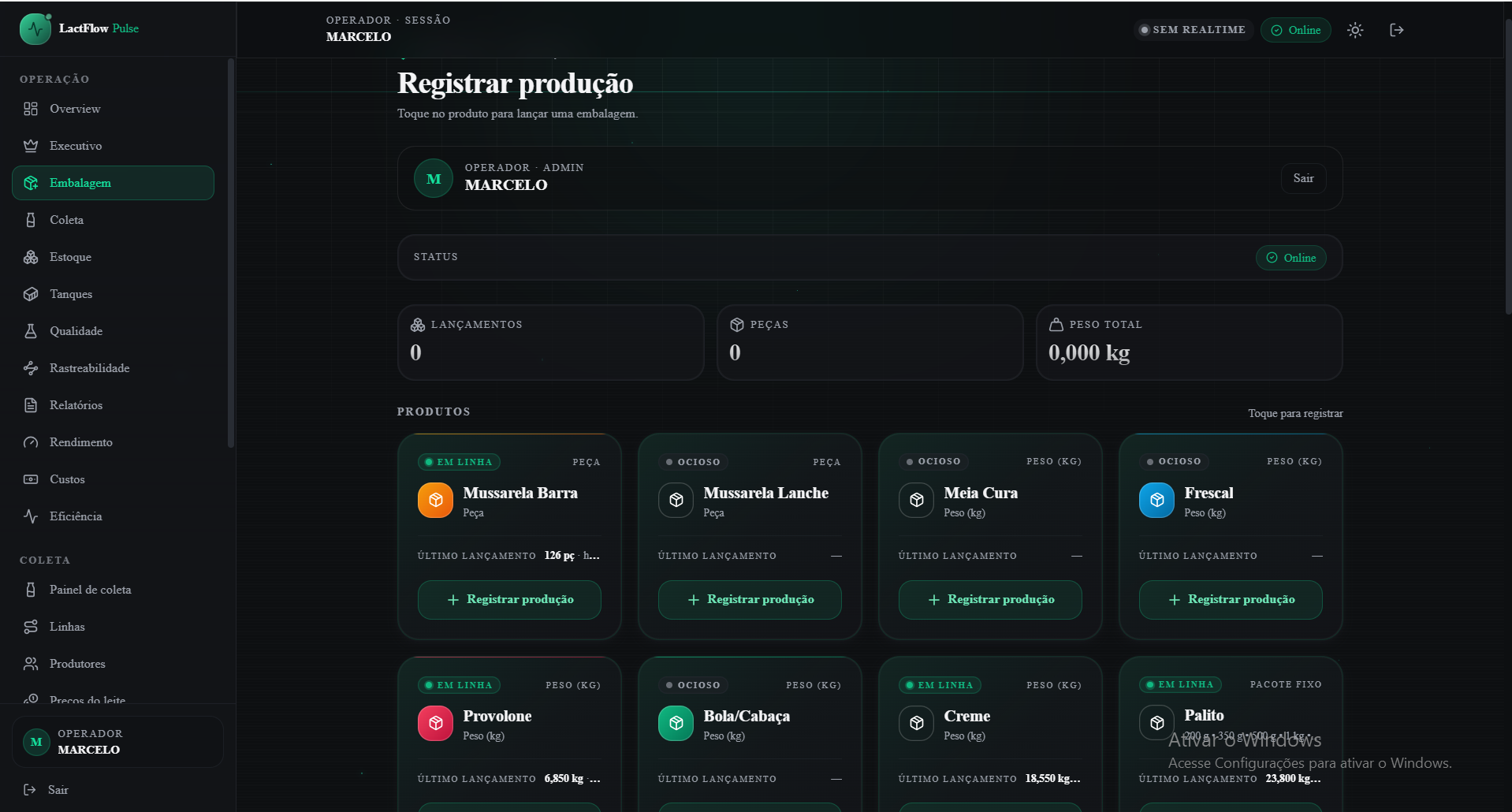Viewport: 1512px width, 812px height.
Task: Click the sidebar scrollbar
Action: click(231, 252)
